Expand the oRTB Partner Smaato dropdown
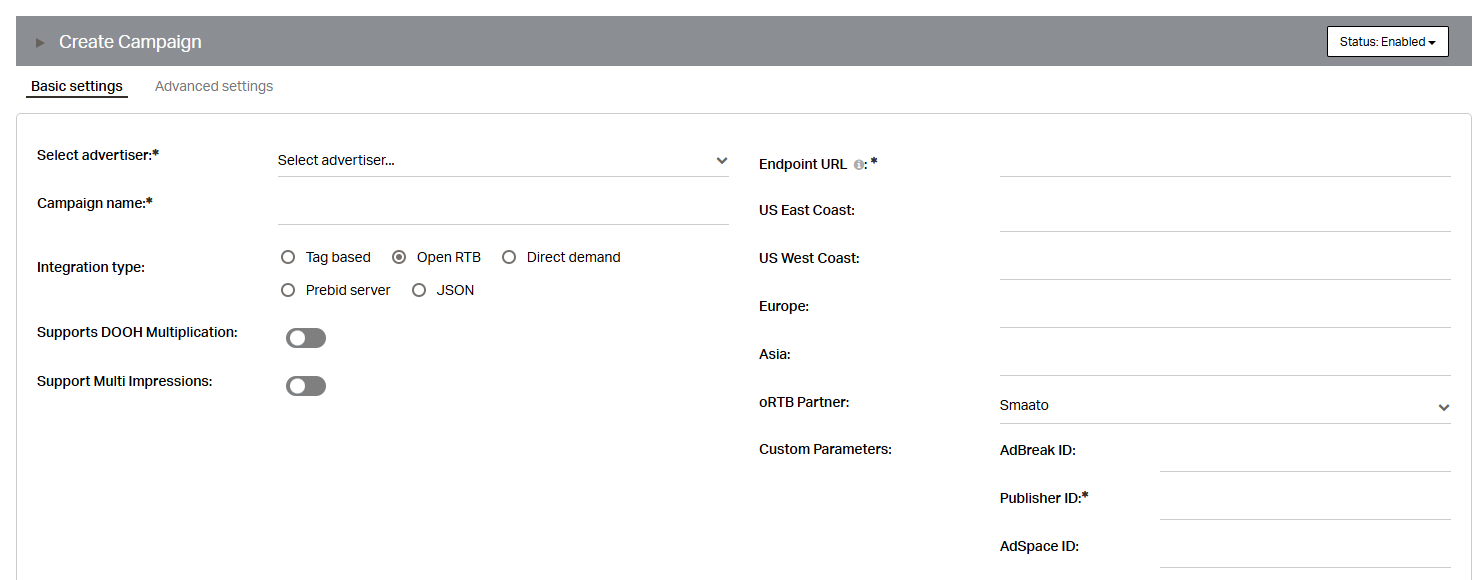This screenshot has width=1475, height=580. [1225, 406]
